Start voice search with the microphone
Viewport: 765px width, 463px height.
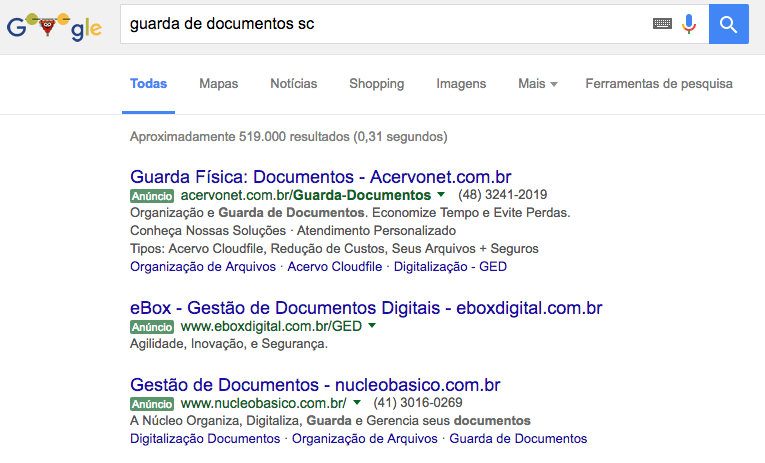689,24
